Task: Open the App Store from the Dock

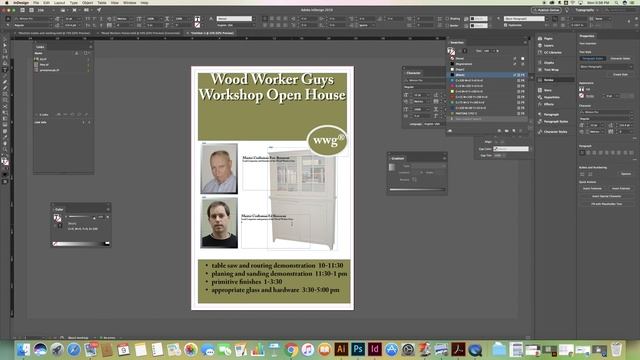Action: click(x=391, y=350)
